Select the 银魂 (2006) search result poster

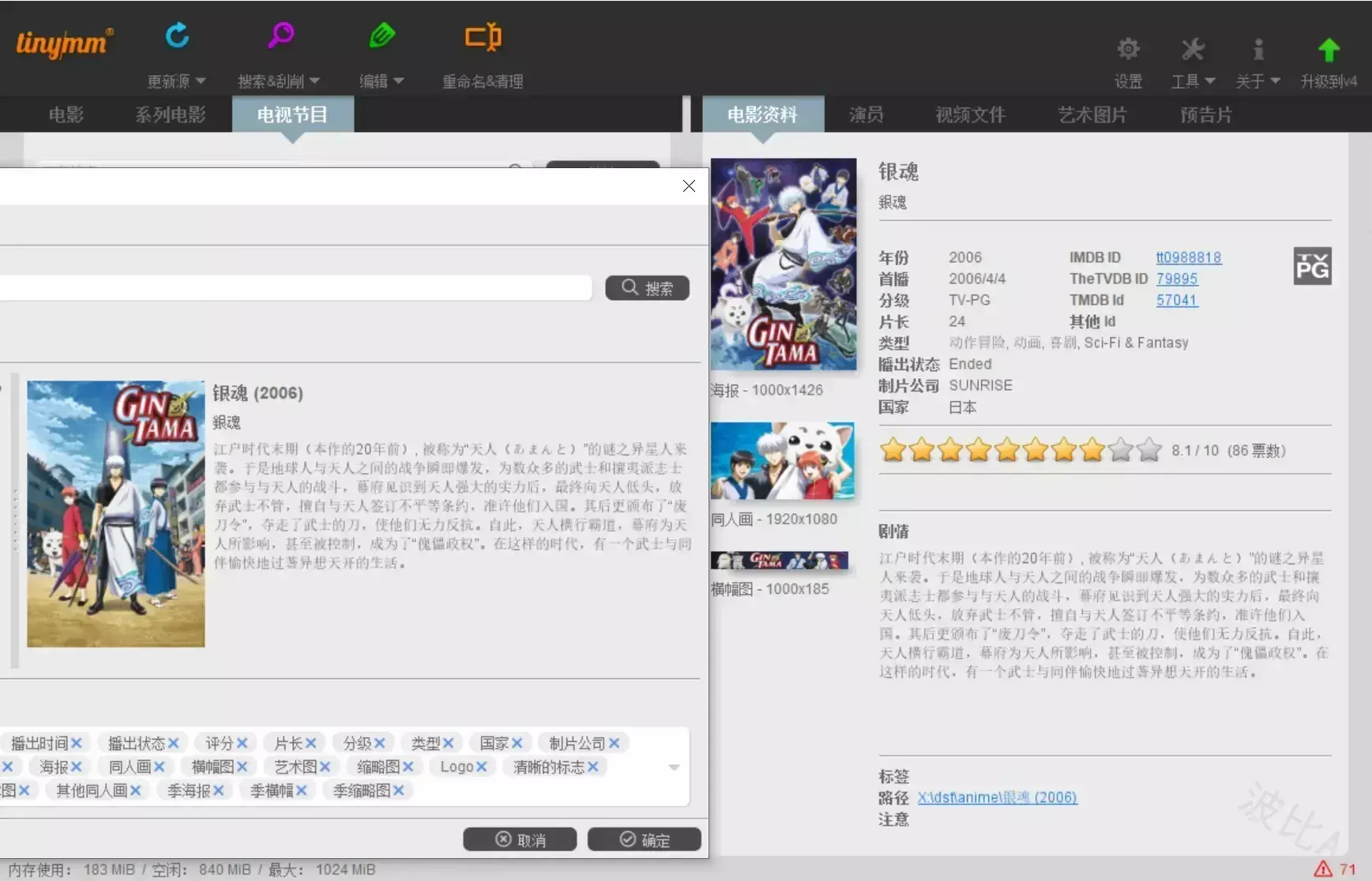coord(116,514)
